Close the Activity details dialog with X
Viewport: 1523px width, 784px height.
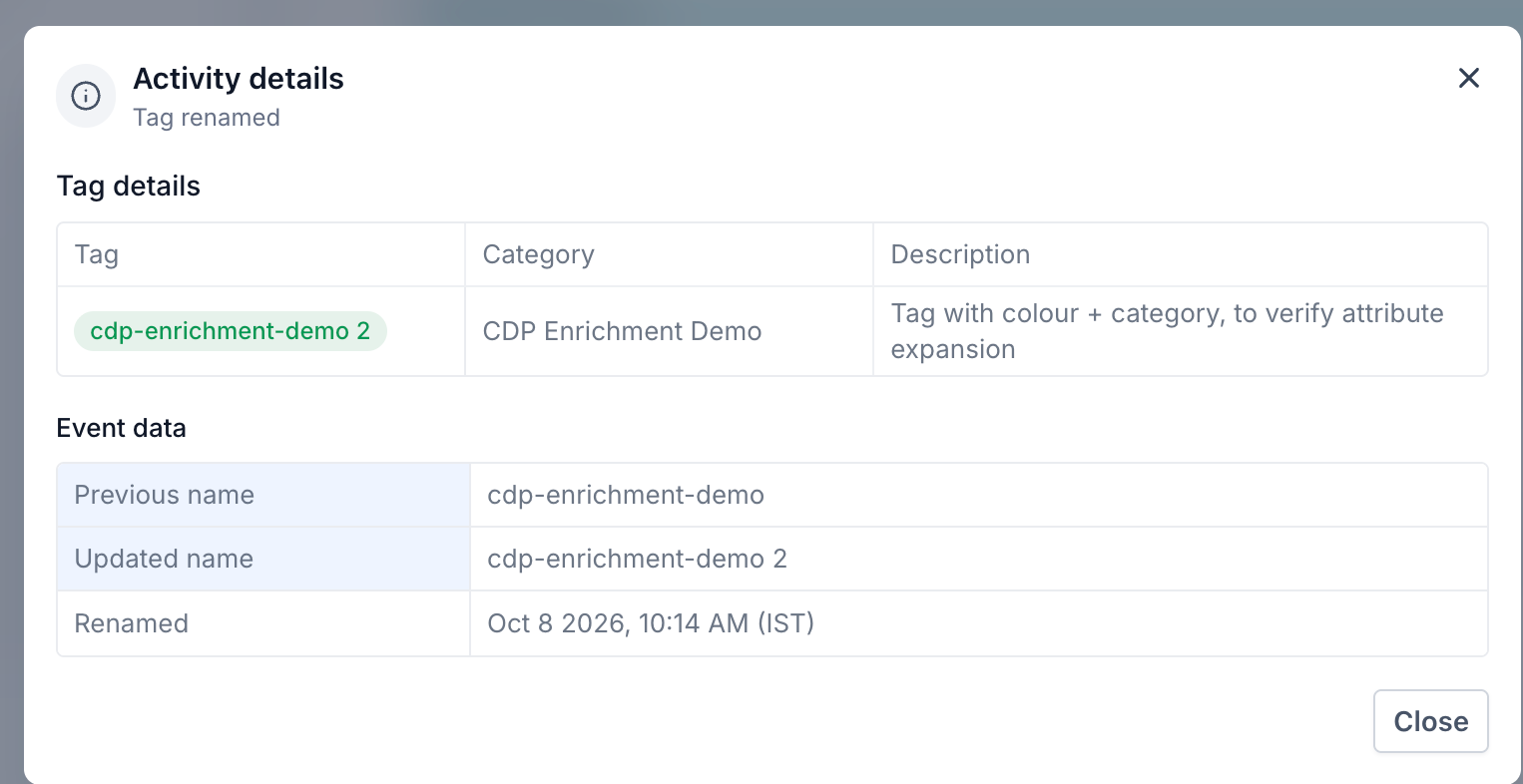pyautogui.click(x=1468, y=78)
